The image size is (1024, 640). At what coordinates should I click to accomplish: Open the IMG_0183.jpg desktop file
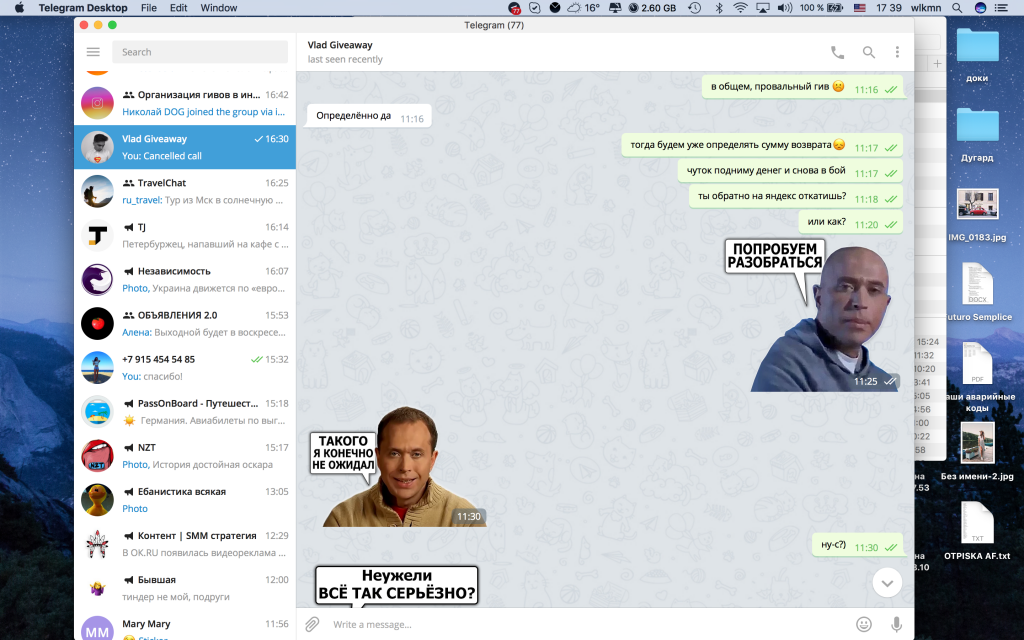pyautogui.click(x=977, y=205)
